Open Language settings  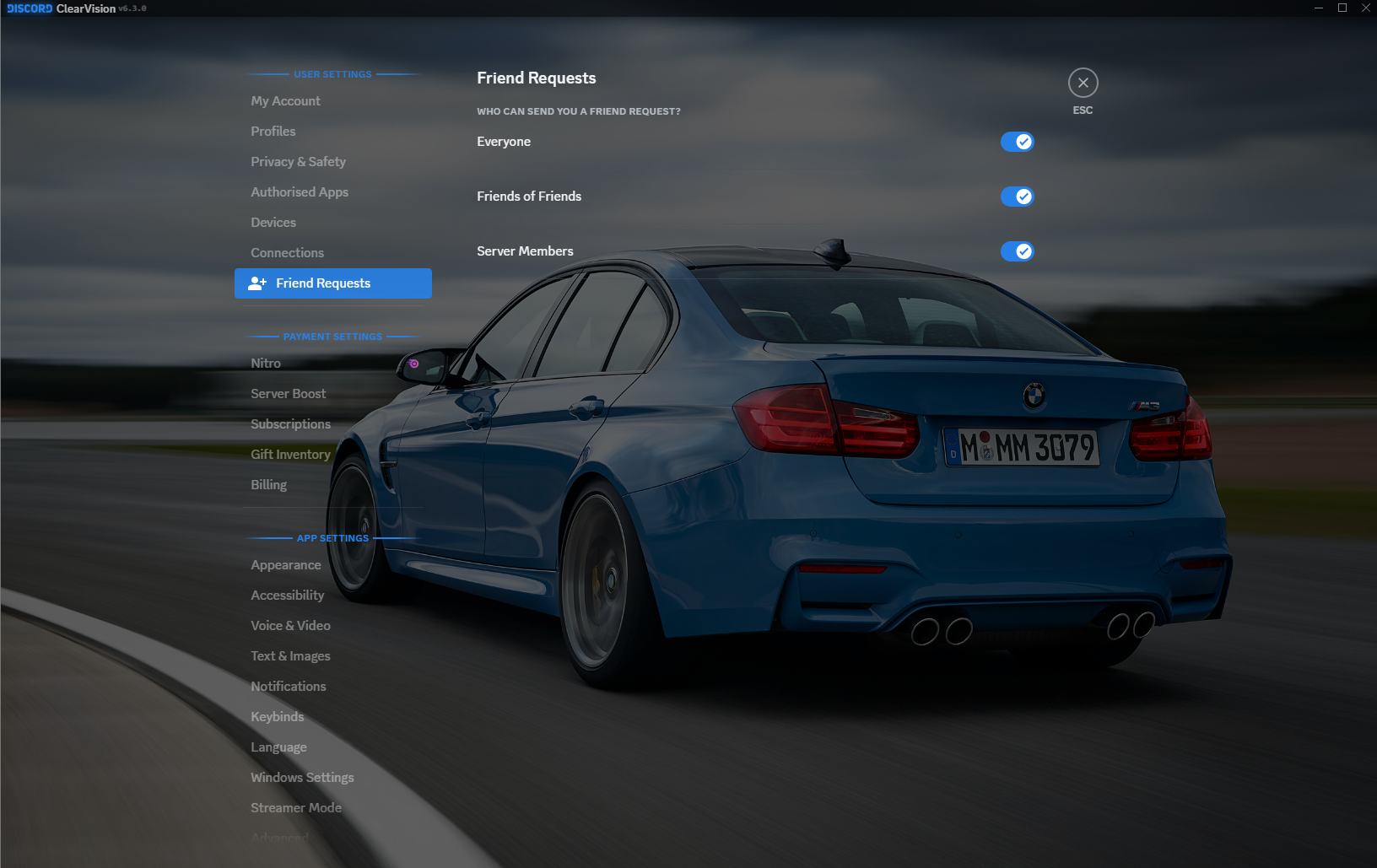click(333, 747)
